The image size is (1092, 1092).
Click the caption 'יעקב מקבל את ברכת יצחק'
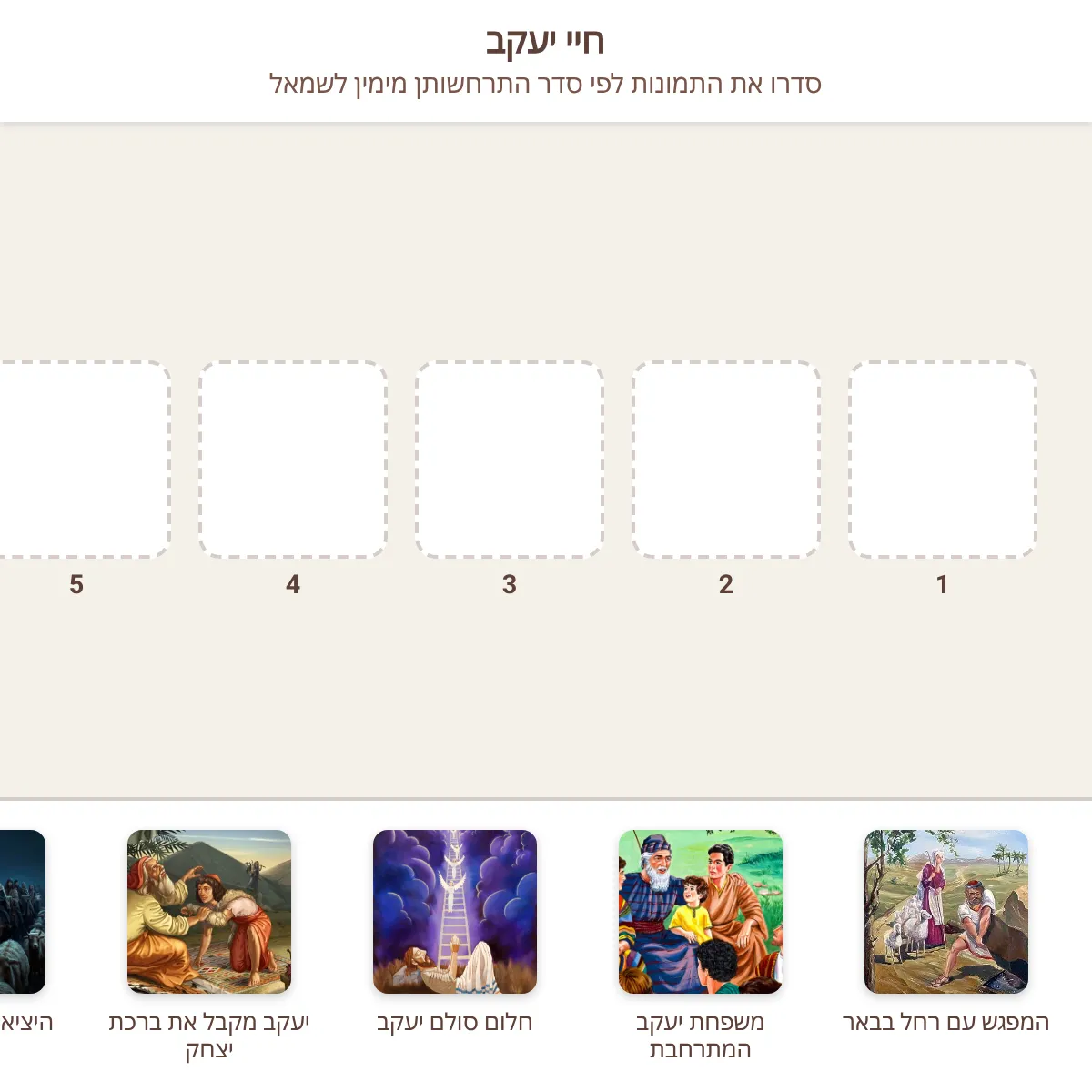point(208,1035)
